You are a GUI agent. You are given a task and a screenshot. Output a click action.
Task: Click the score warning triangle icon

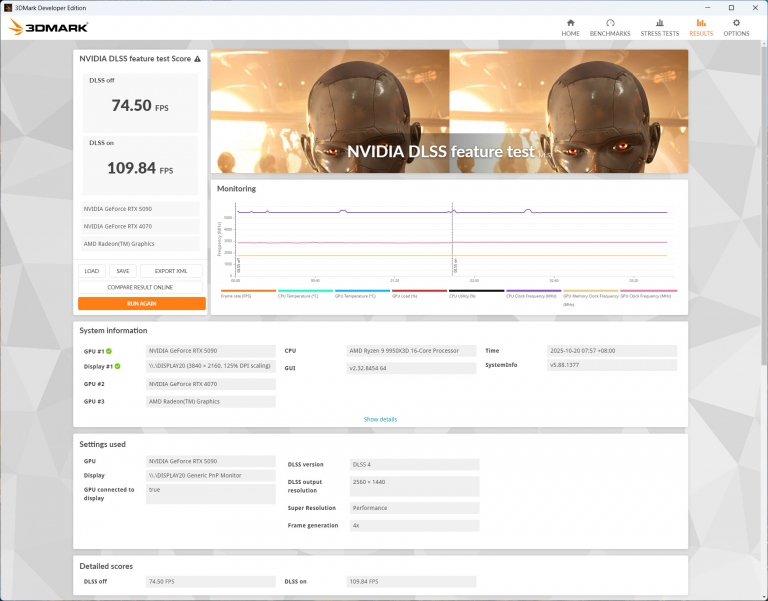pos(197,59)
